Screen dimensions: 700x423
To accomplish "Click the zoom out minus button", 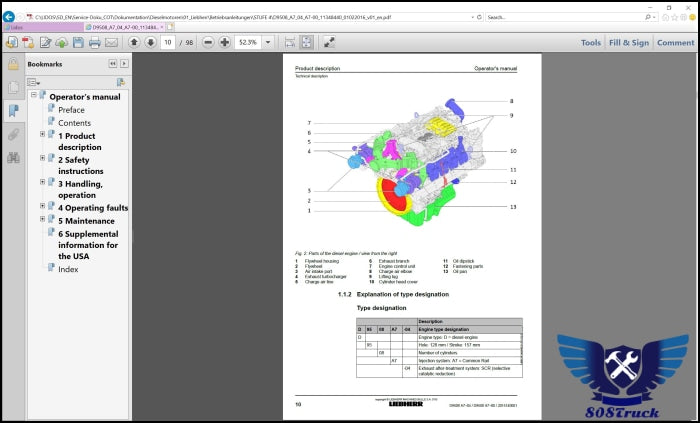I will [x=208, y=43].
